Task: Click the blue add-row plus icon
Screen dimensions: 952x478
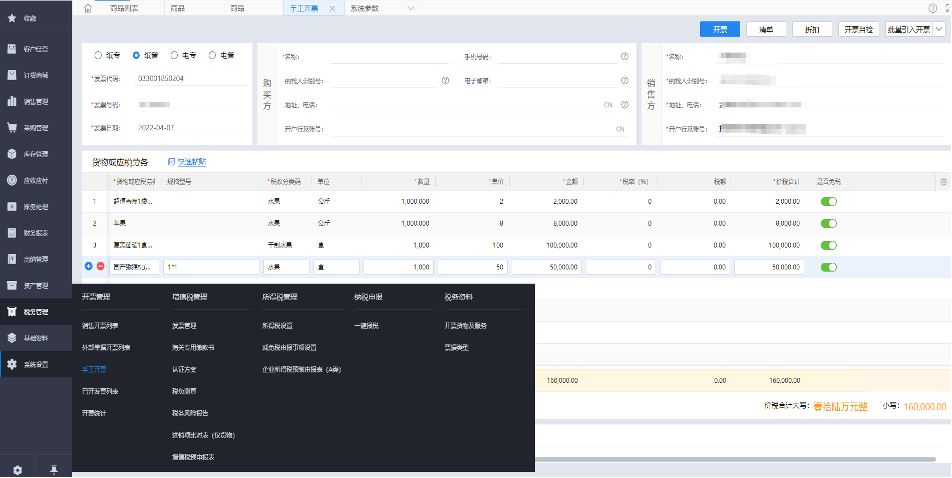Action: [x=89, y=266]
